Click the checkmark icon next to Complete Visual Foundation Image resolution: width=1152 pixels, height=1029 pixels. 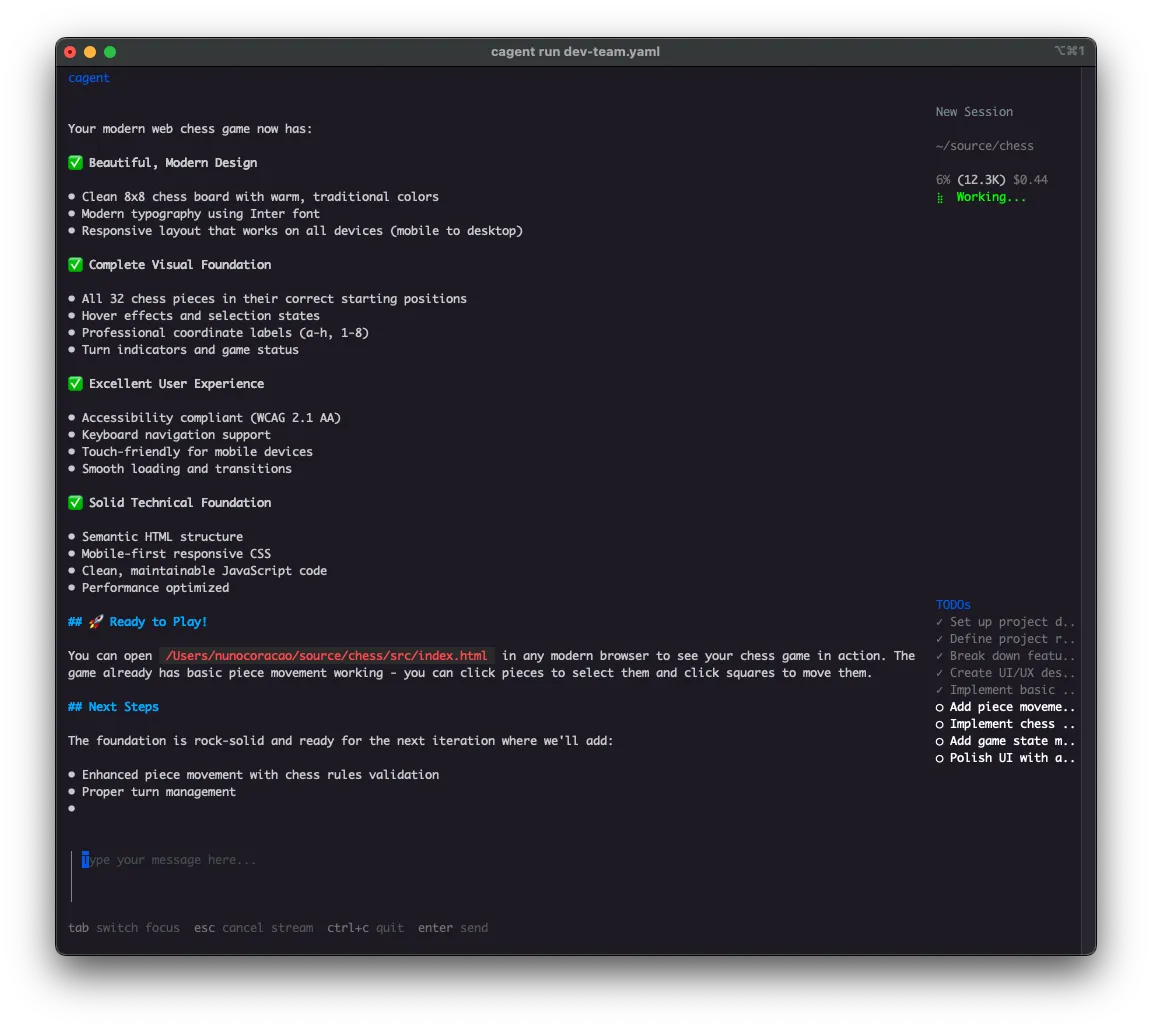75,264
